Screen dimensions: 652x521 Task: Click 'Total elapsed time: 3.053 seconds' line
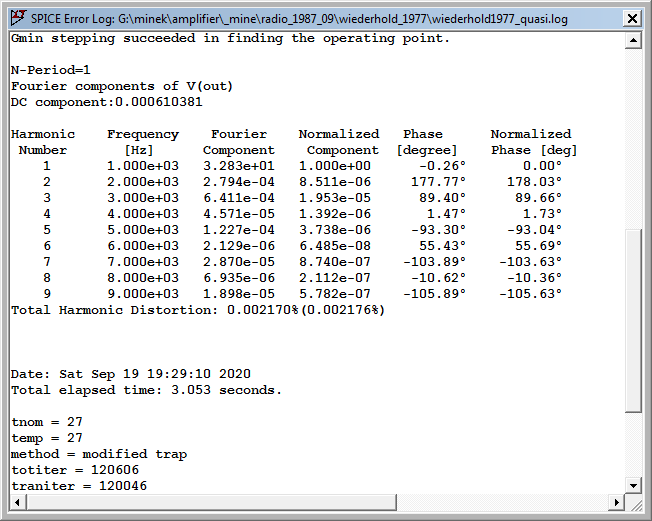tap(146, 390)
